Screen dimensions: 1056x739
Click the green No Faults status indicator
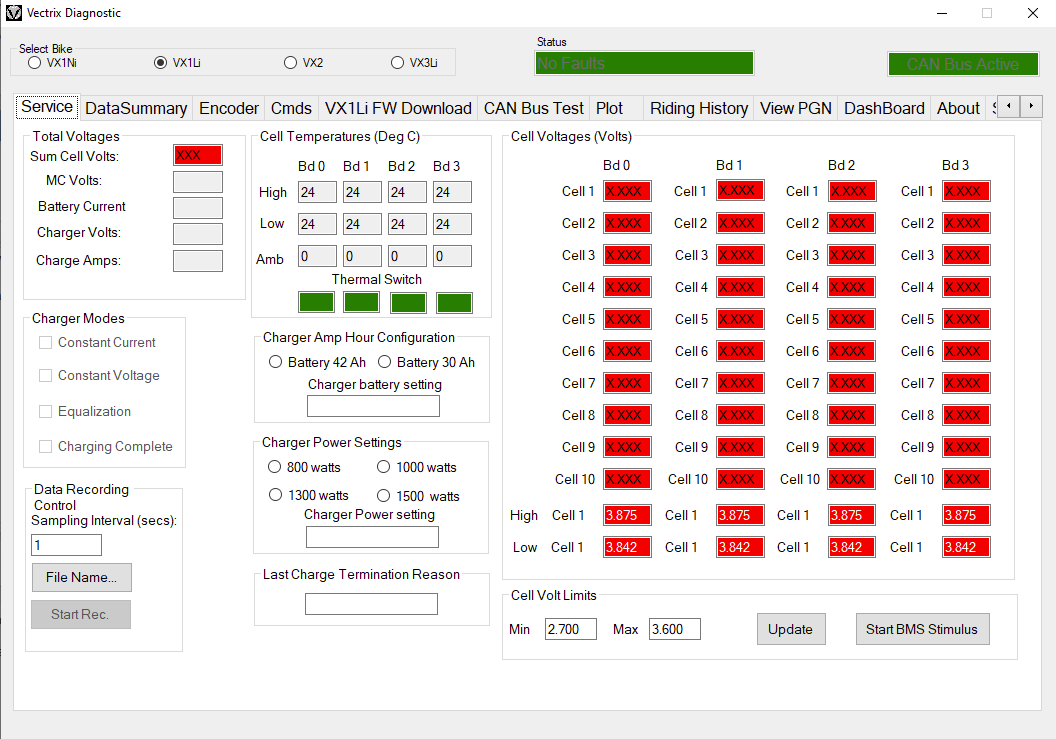click(644, 63)
